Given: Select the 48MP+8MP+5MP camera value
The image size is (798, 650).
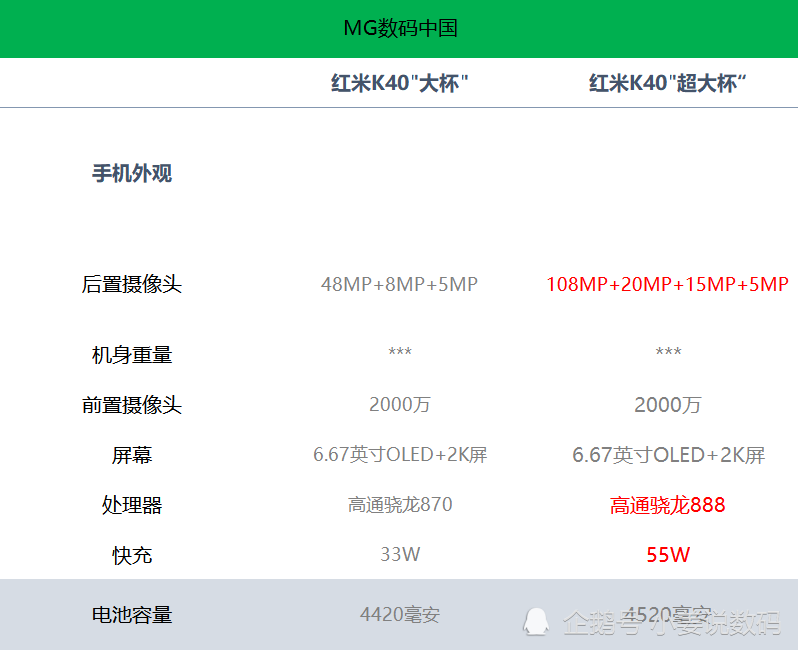Looking at the screenshot, I should (400, 284).
